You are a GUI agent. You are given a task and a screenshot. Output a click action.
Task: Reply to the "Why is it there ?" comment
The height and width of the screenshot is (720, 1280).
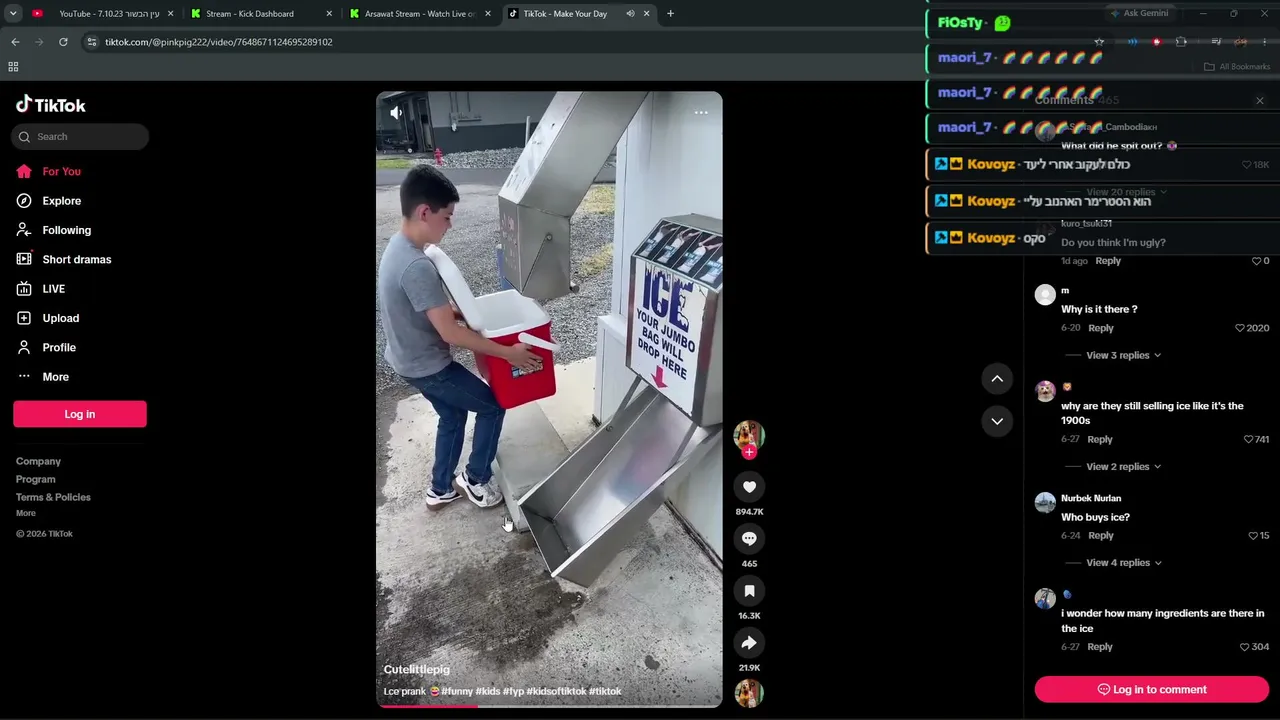pyautogui.click(x=1101, y=328)
